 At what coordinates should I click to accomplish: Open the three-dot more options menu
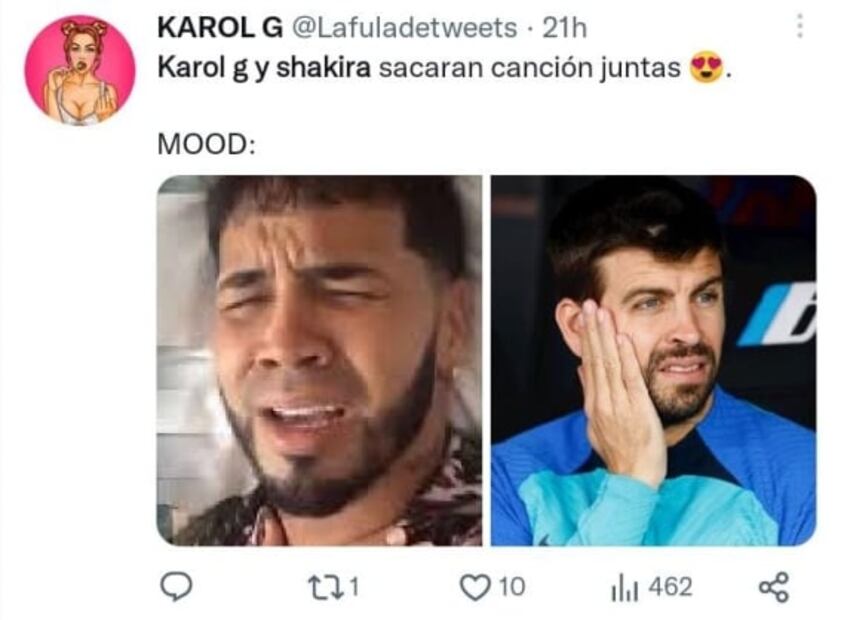pyautogui.click(x=799, y=26)
